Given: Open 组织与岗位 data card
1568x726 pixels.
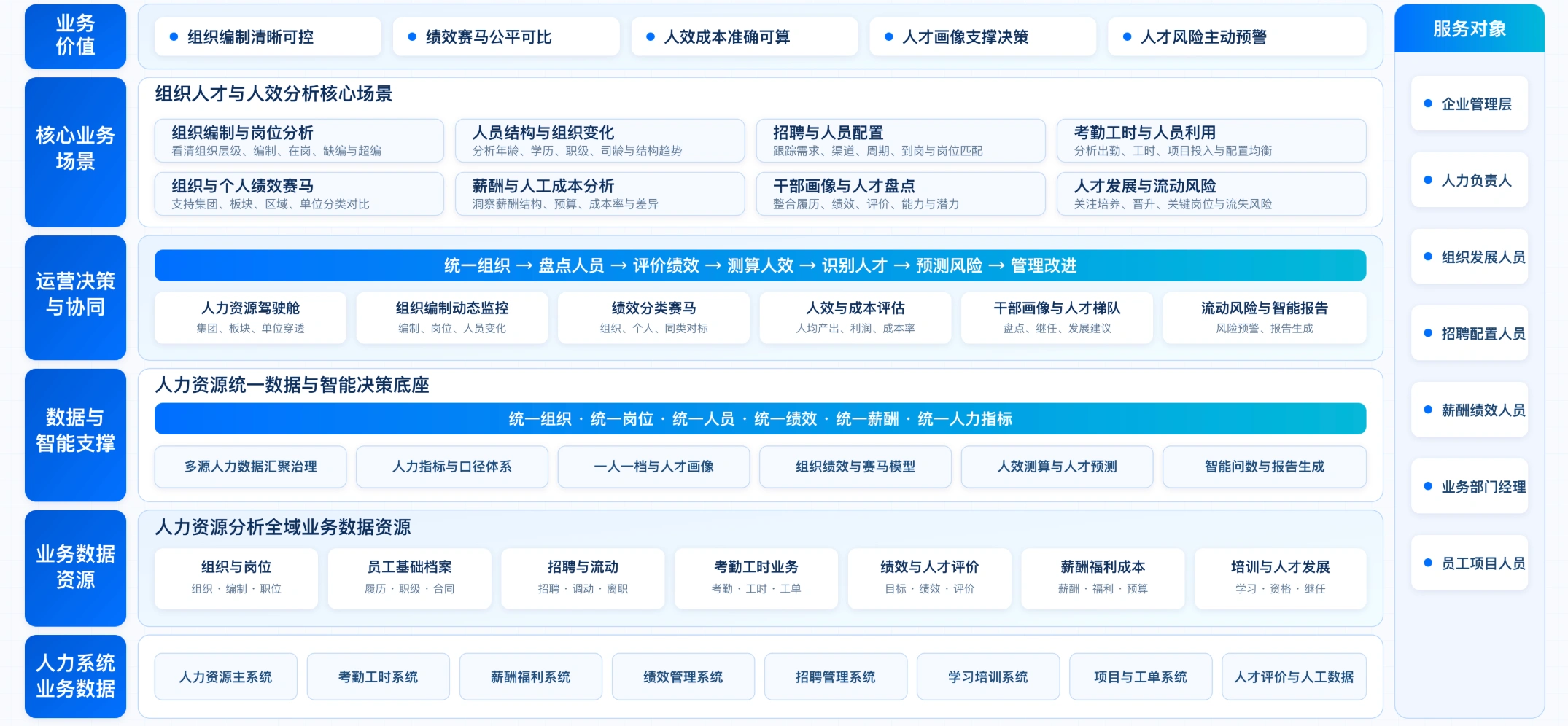Looking at the screenshot, I should point(236,579).
